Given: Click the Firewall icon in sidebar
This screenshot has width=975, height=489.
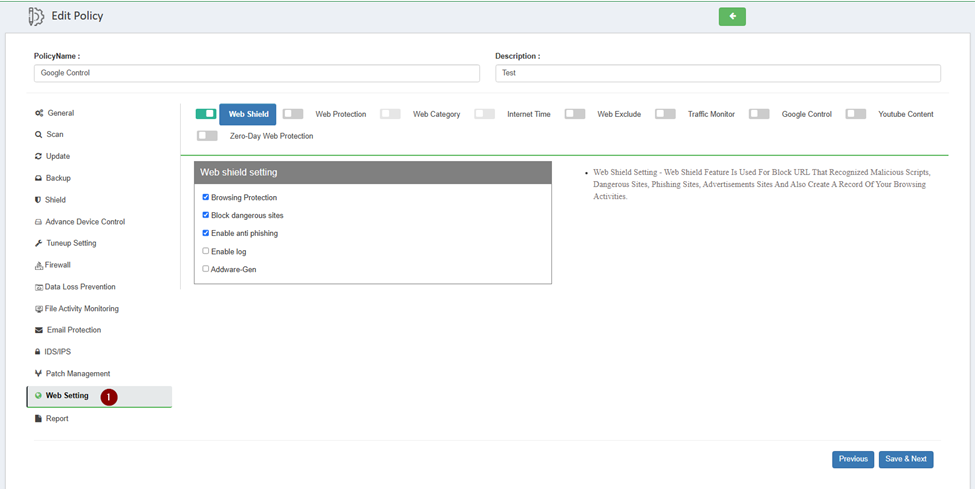Looking at the screenshot, I should click(39, 266).
